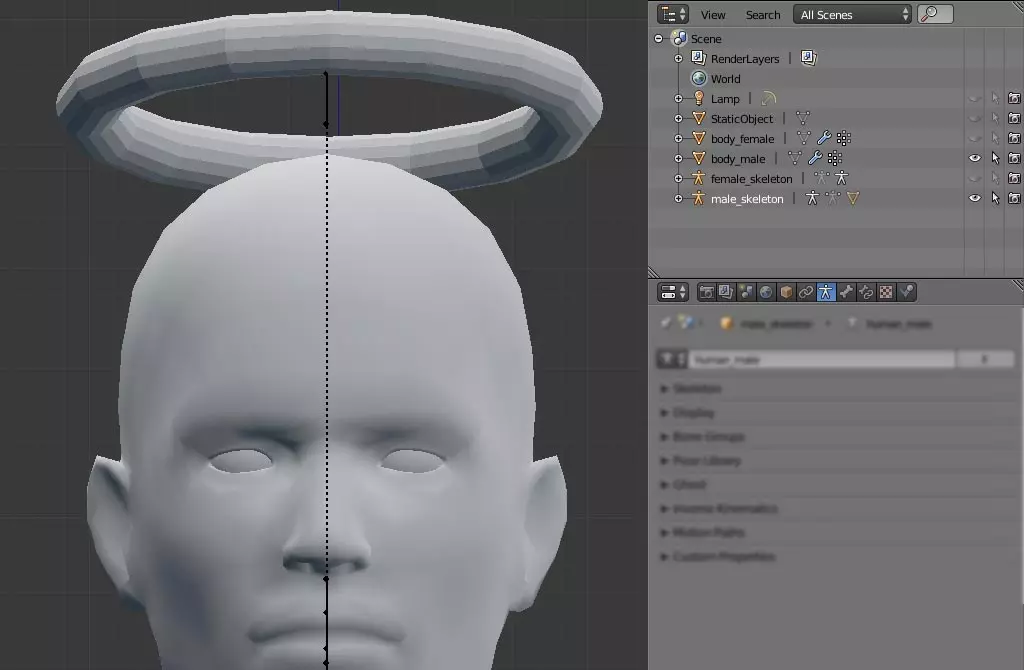The image size is (1024, 670).
Task: Open the Render properties camera tab
Action: 707,292
